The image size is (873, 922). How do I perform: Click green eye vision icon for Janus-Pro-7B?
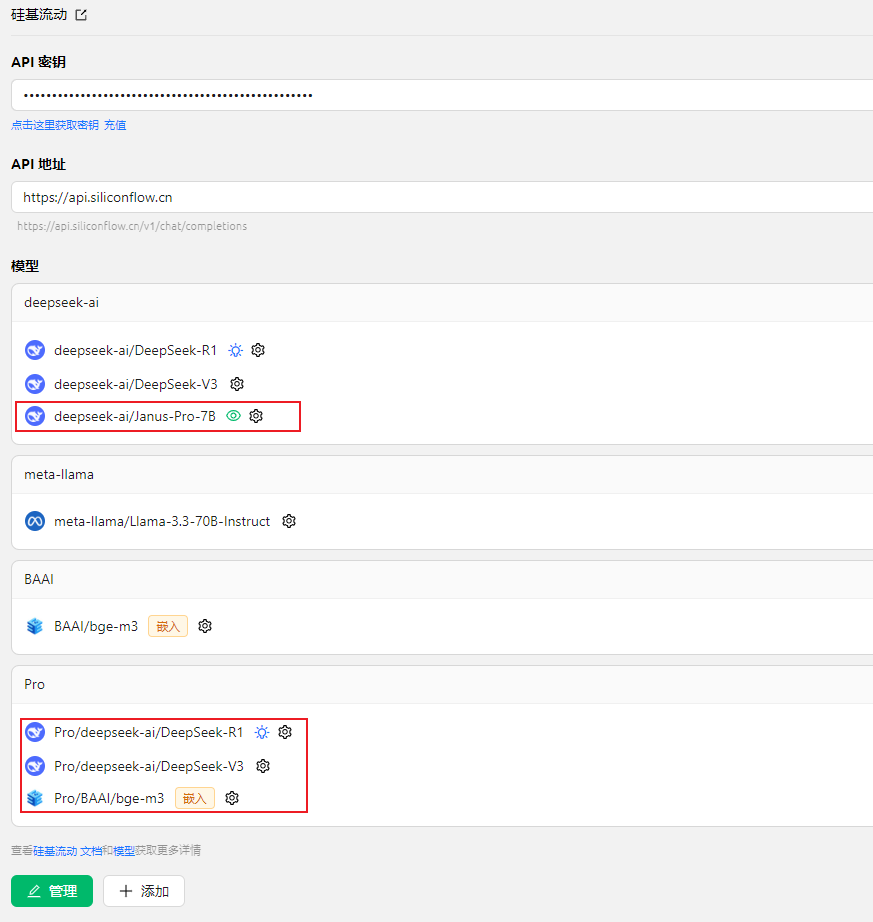[x=233, y=416]
